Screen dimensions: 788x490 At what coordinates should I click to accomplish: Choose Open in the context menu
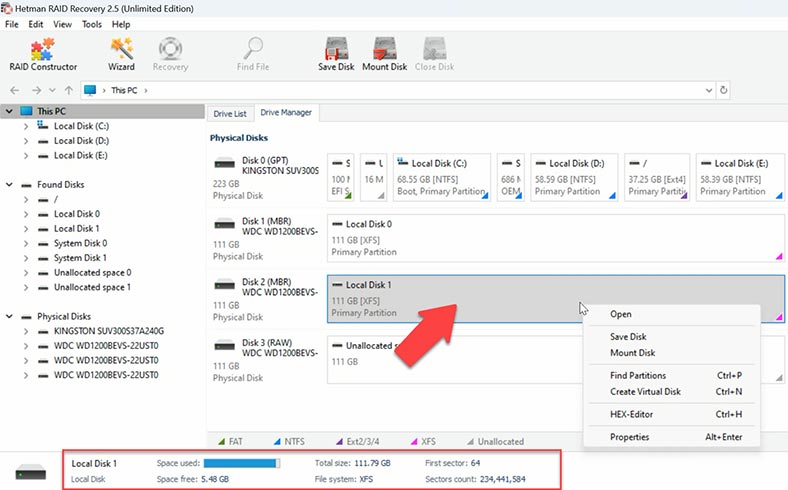pyautogui.click(x=671, y=314)
